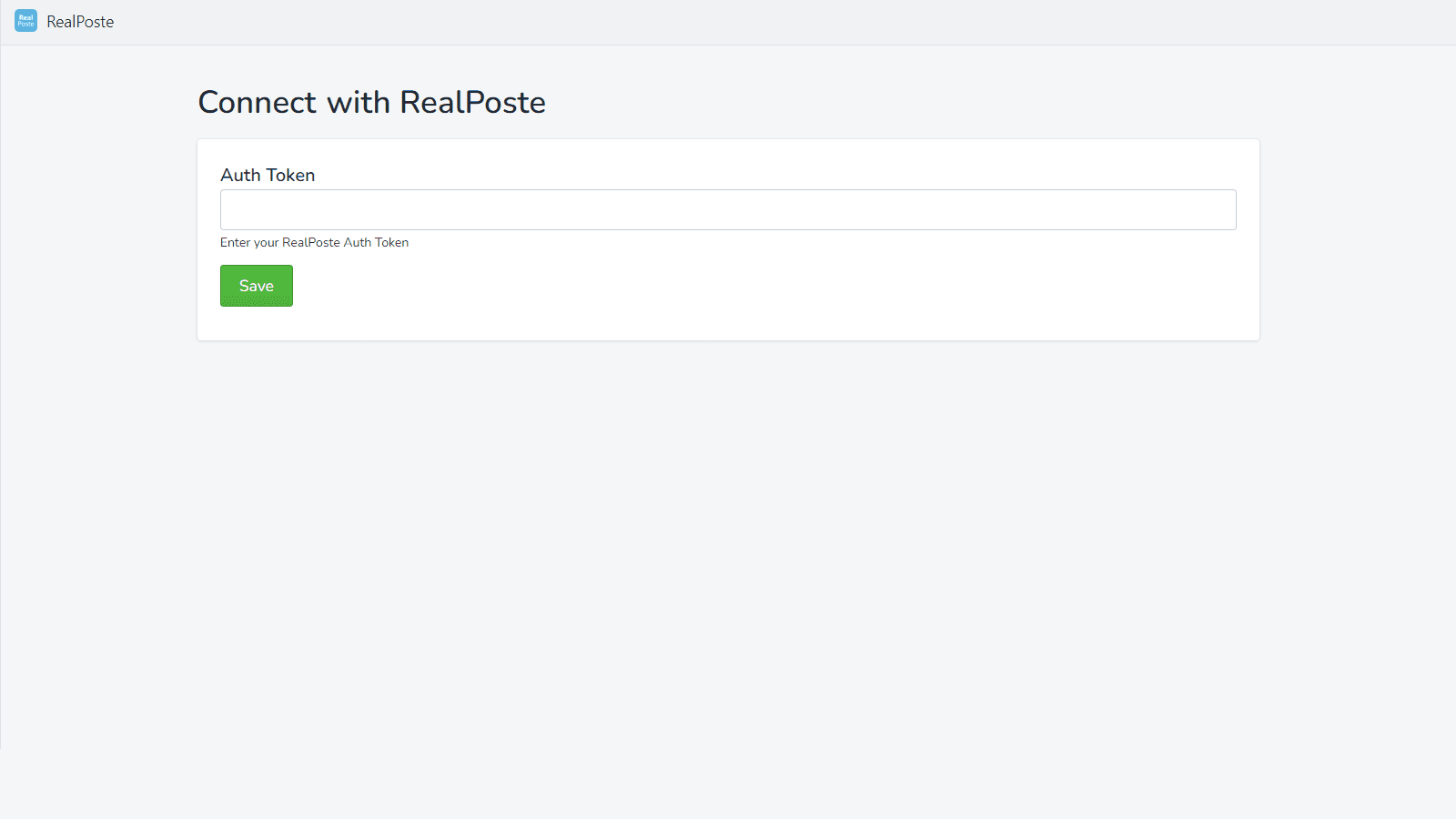The height and width of the screenshot is (819, 1456).
Task: Click the Auth Token label
Action: [x=267, y=175]
